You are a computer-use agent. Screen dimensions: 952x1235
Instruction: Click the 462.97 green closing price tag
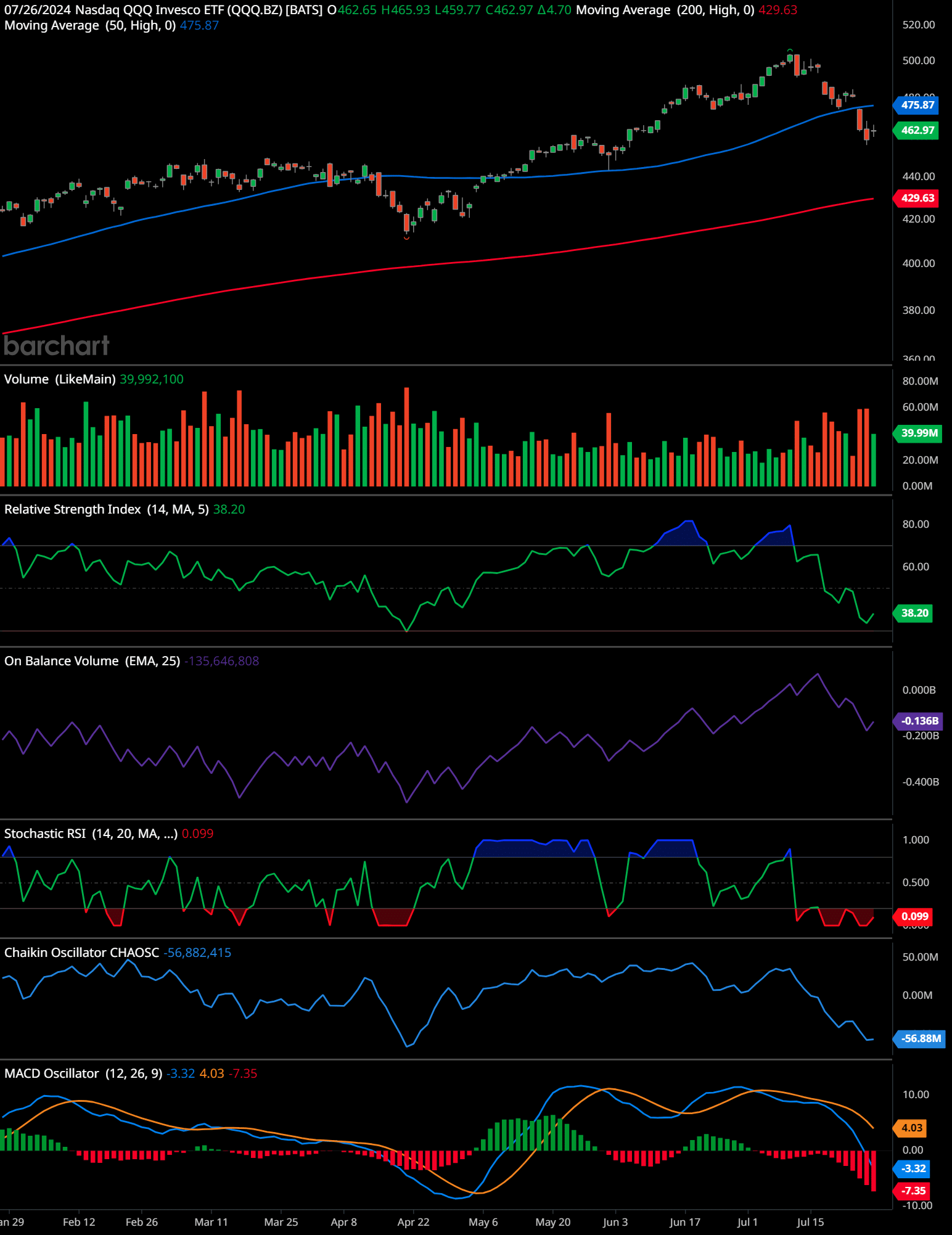click(916, 130)
